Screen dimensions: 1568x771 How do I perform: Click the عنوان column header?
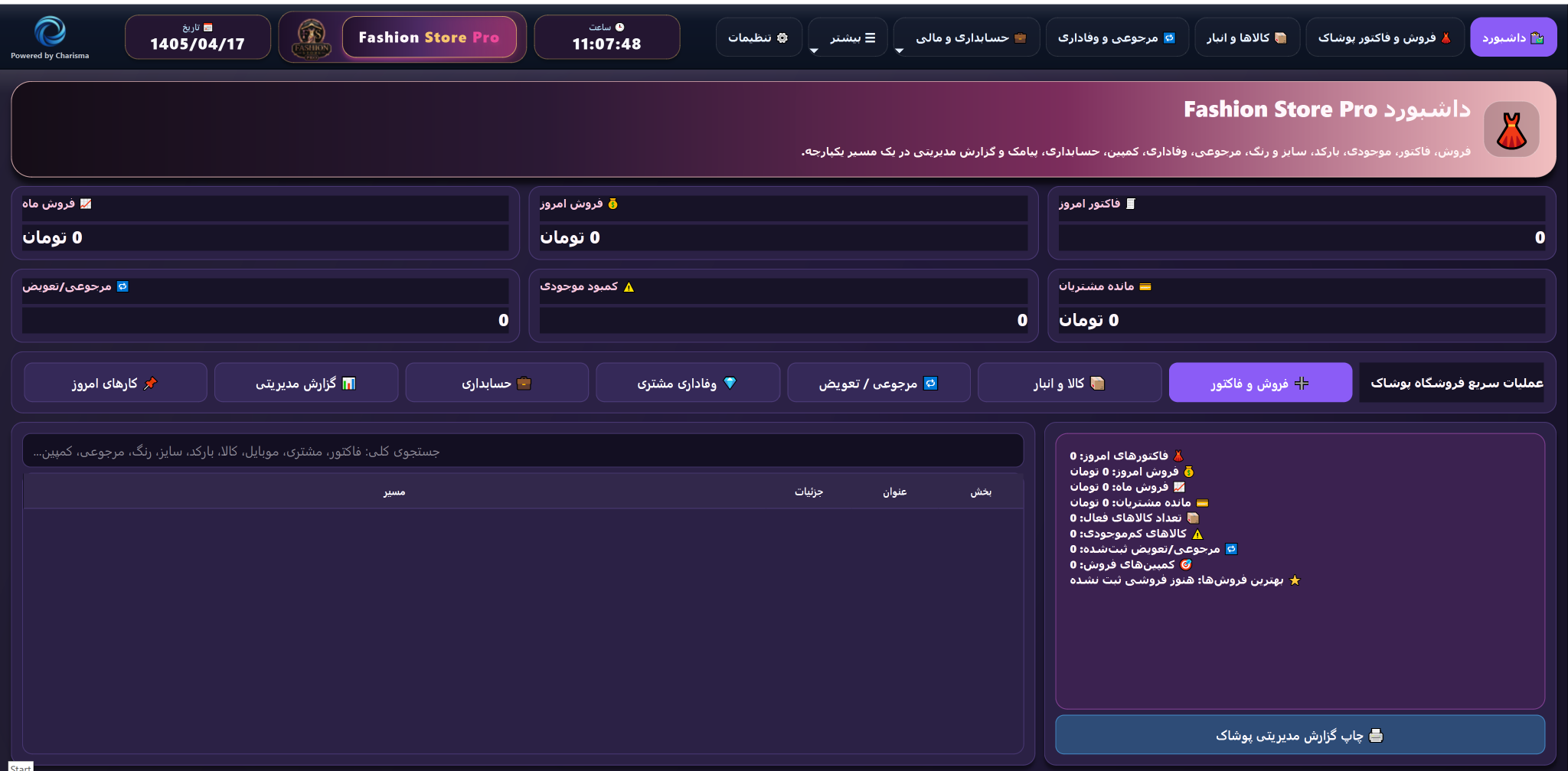click(x=894, y=492)
